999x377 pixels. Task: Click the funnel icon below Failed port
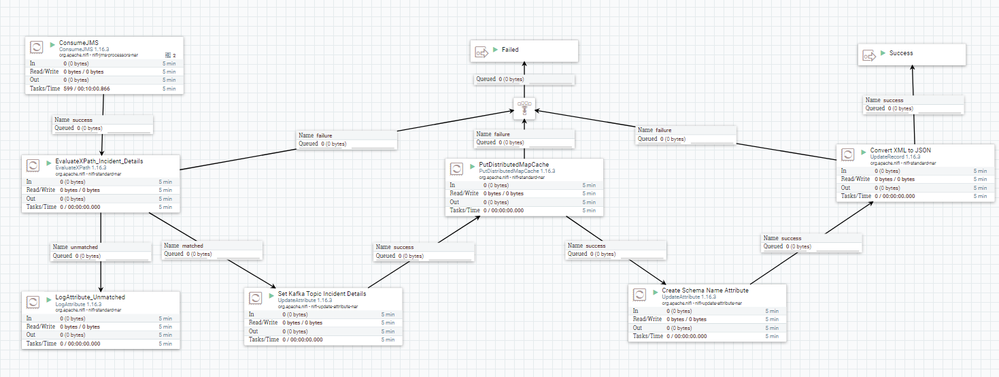(x=524, y=108)
